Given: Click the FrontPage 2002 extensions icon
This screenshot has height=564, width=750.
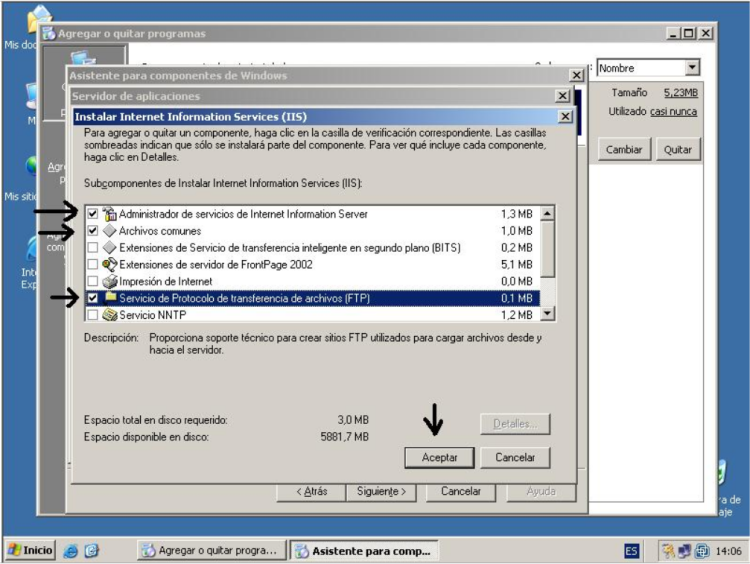Looking at the screenshot, I should (x=110, y=264).
